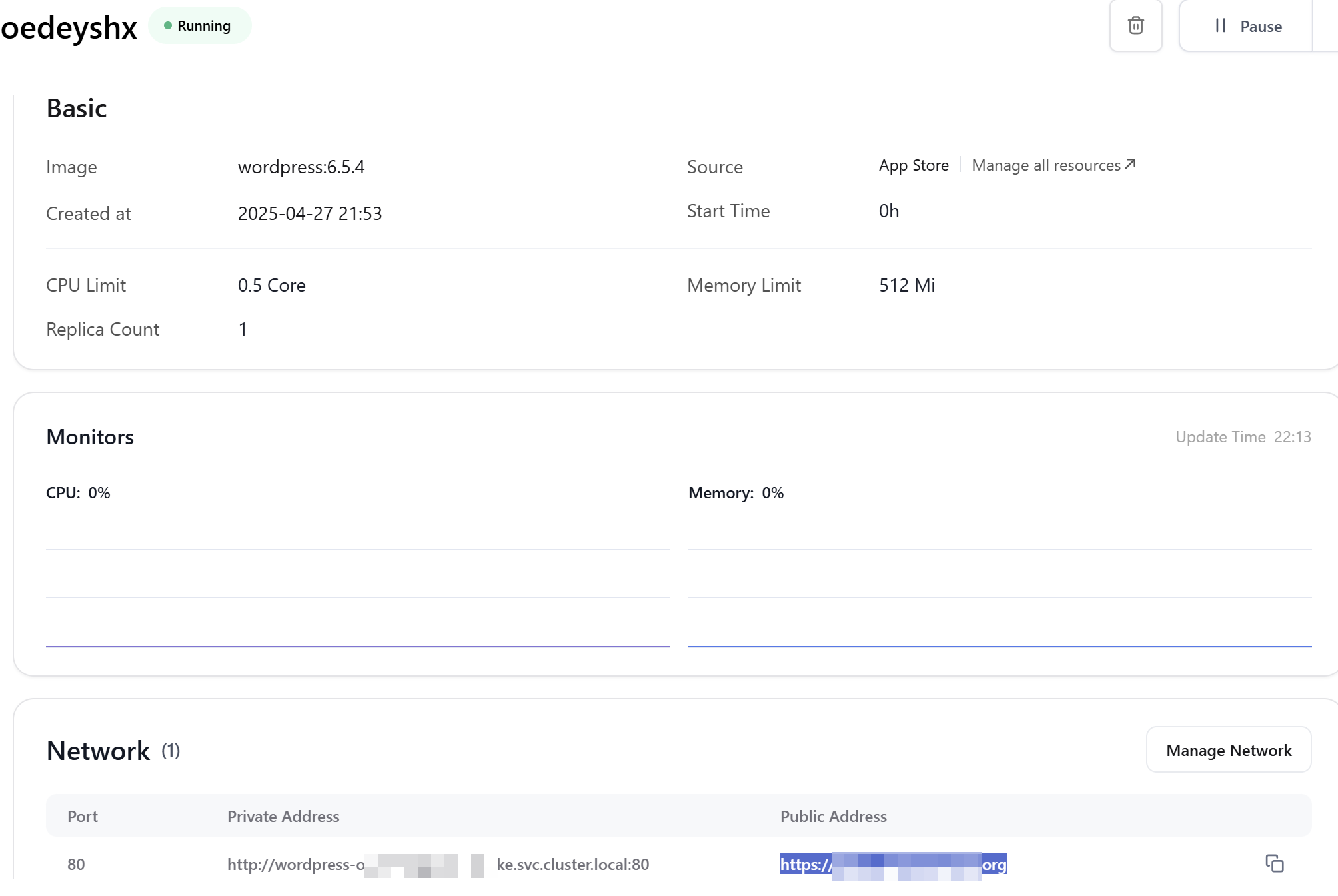Image resolution: width=1338 pixels, height=896 pixels.
Task: Select the CPU Limit value 0.5 Core
Action: click(272, 285)
